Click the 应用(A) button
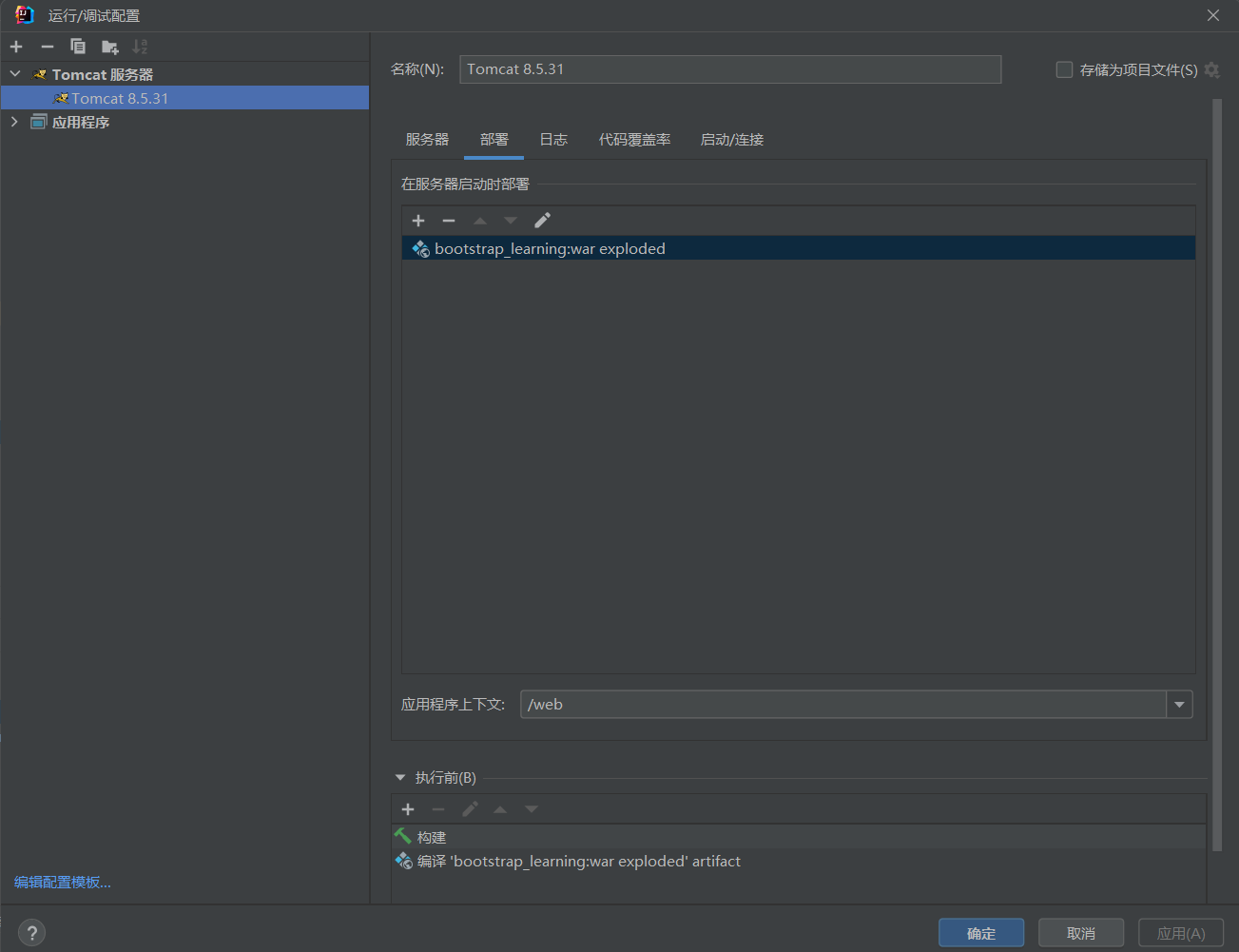The height and width of the screenshot is (952, 1239). point(1181,933)
